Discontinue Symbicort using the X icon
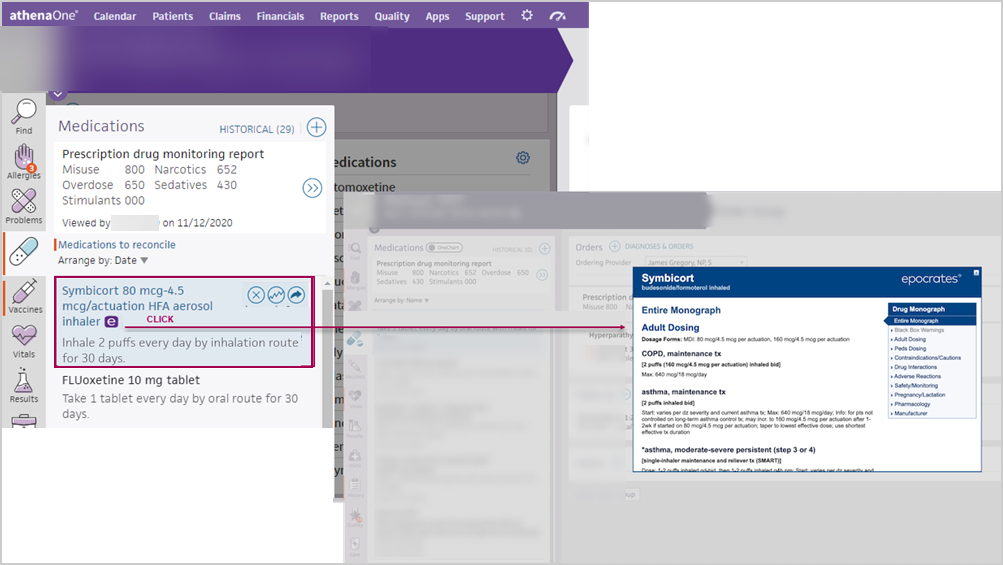This screenshot has height=565, width=1003. tap(256, 295)
